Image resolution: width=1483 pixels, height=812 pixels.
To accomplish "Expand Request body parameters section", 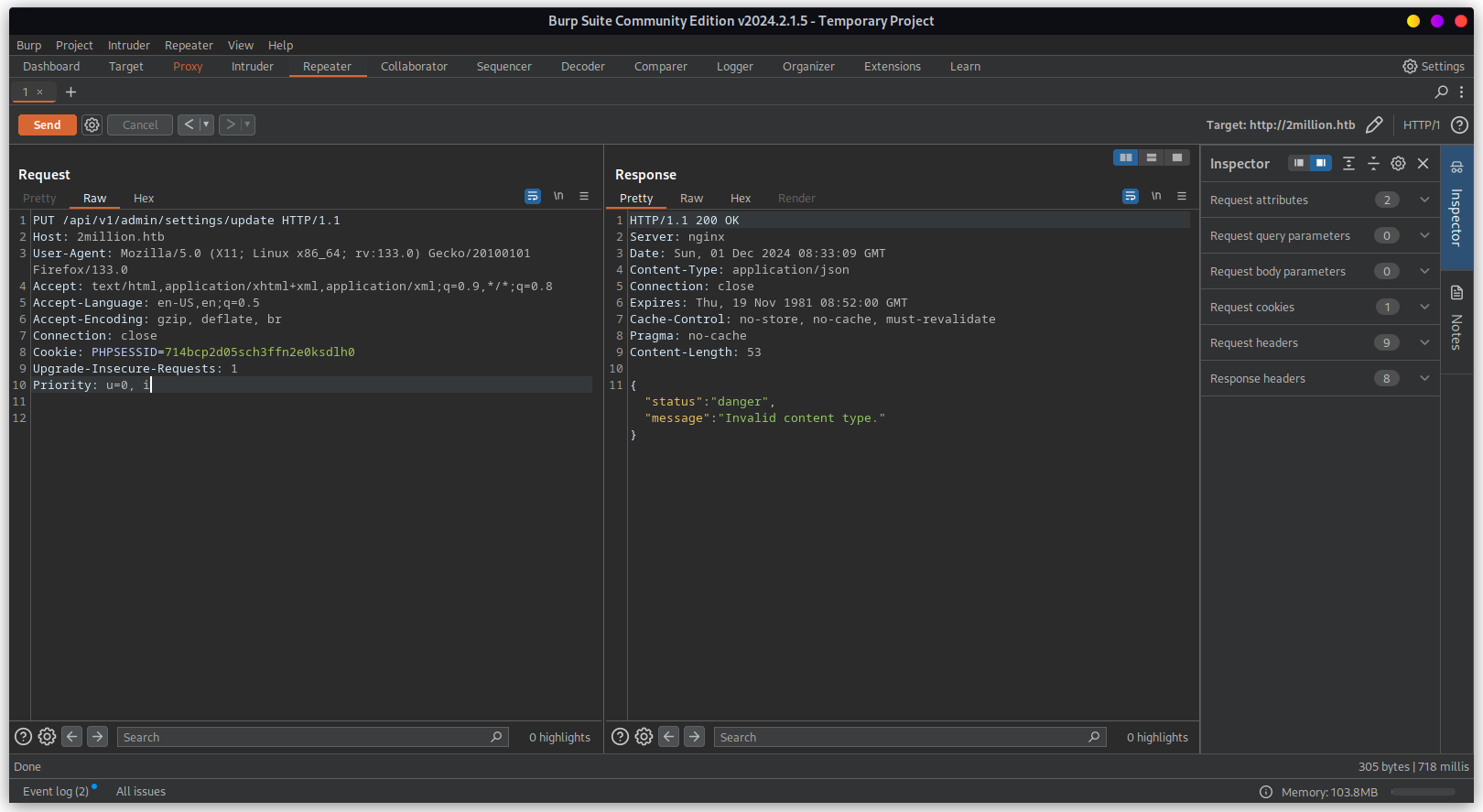I will pyautogui.click(x=1320, y=271).
